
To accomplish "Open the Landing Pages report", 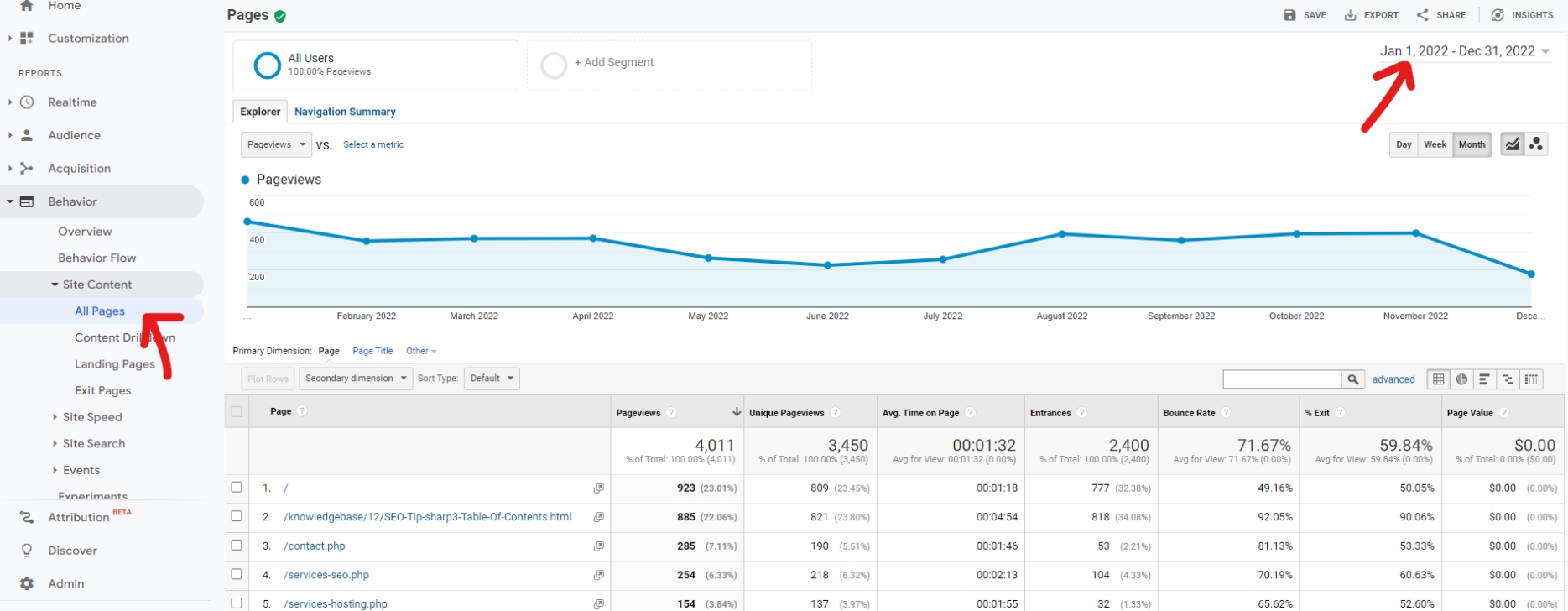I will tap(115, 364).
